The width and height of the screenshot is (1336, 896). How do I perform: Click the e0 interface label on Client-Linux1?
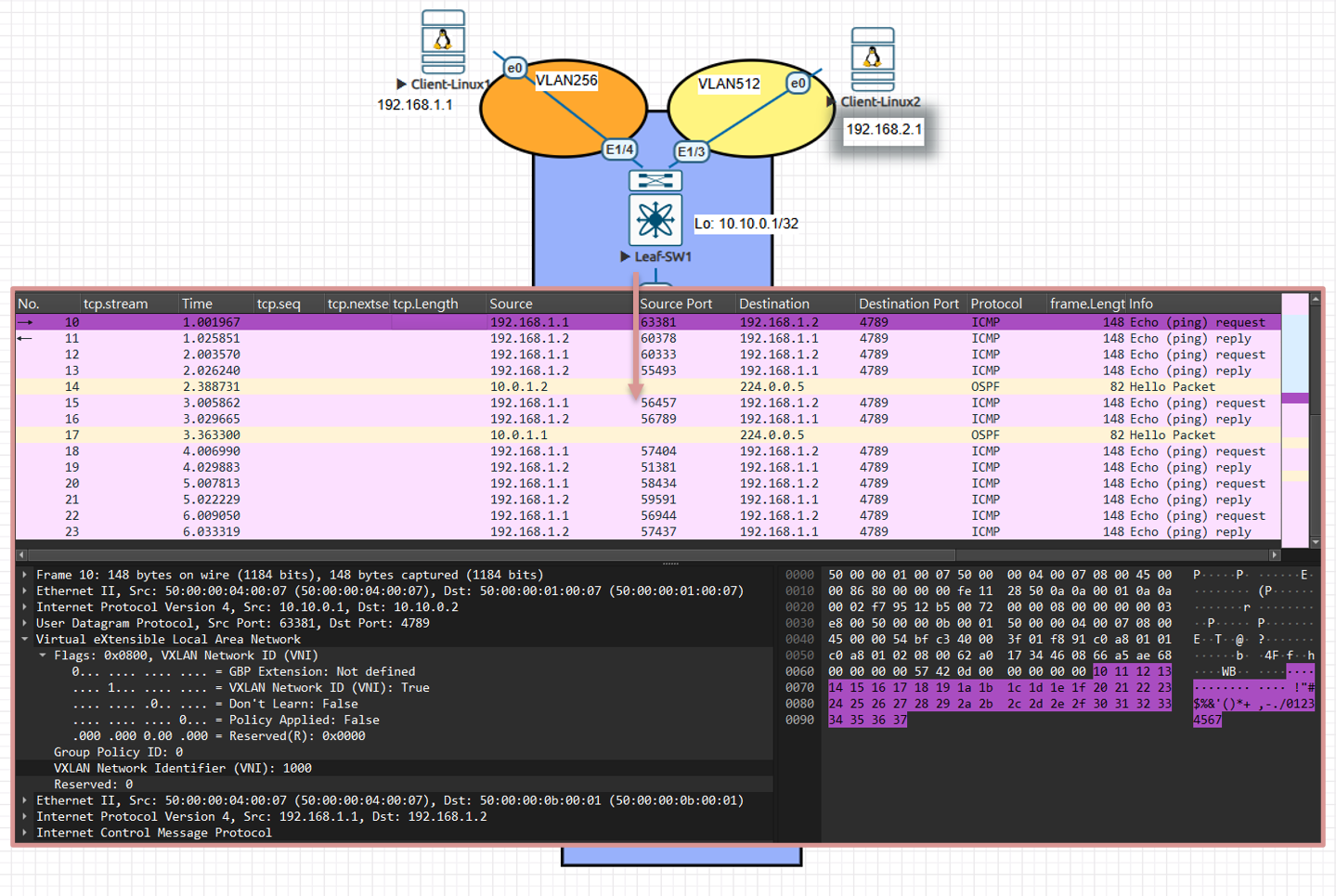514,68
